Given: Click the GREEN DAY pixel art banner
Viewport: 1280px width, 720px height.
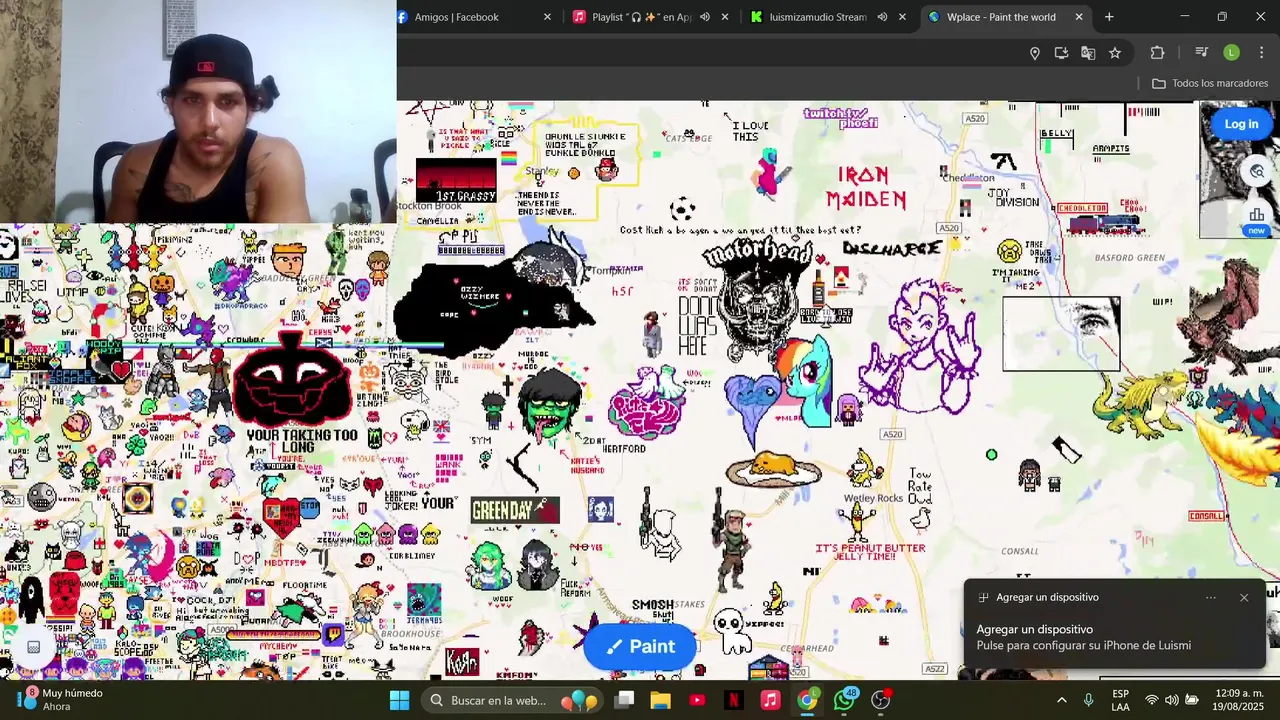Looking at the screenshot, I should pos(515,511).
